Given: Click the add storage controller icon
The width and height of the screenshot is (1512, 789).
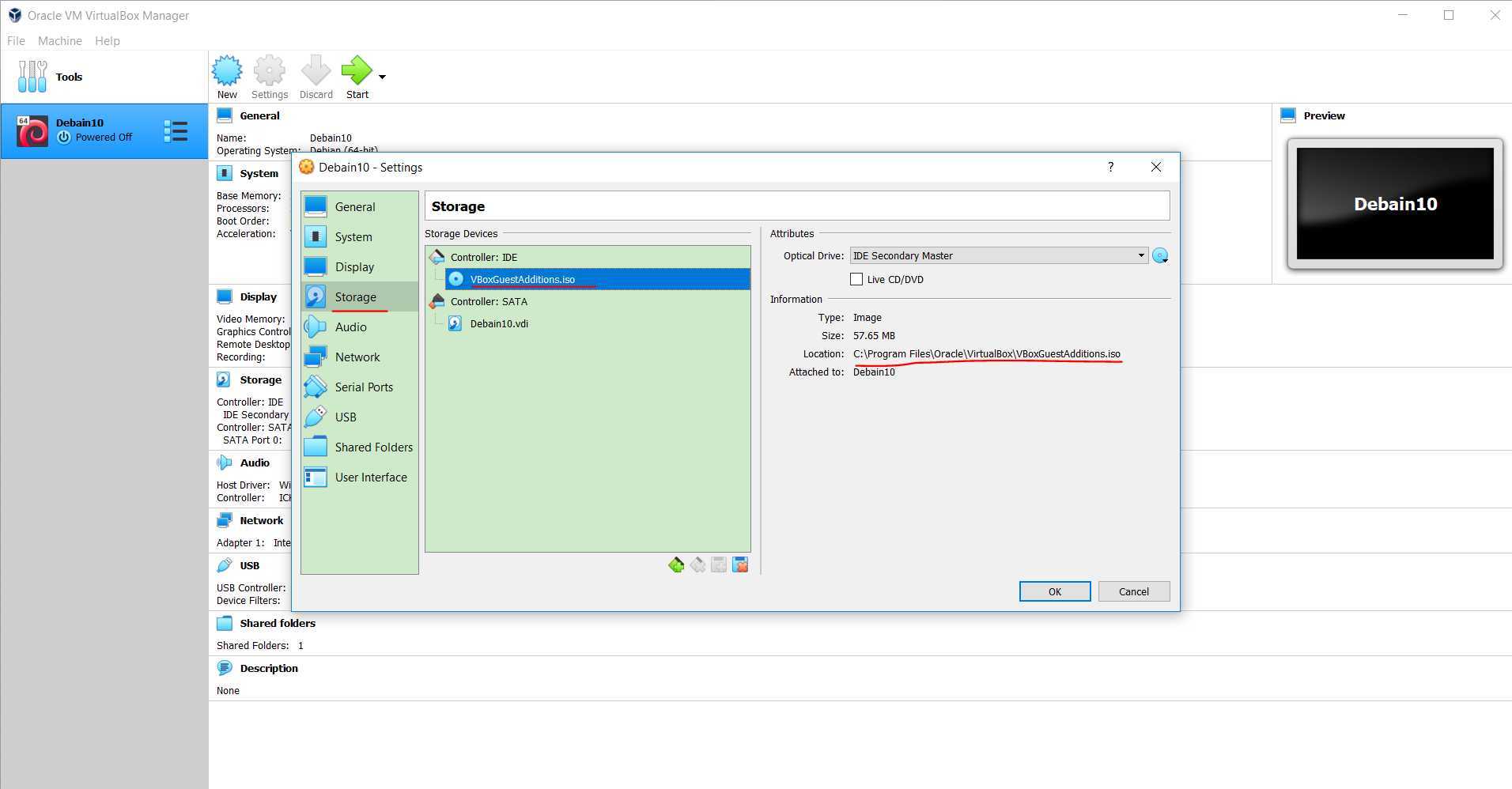Looking at the screenshot, I should (x=676, y=564).
